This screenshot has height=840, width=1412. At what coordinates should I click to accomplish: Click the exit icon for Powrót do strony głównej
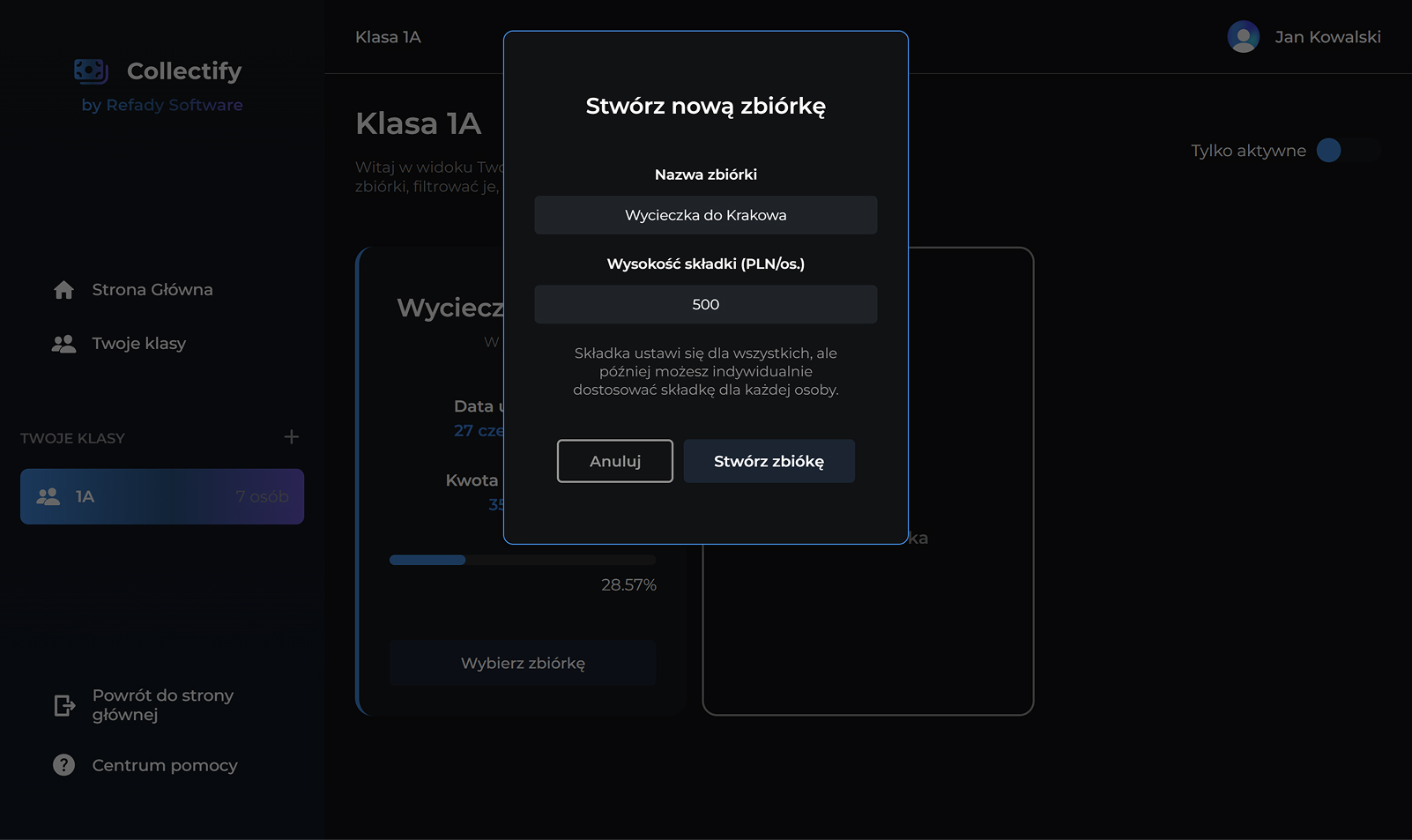pyautogui.click(x=64, y=705)
